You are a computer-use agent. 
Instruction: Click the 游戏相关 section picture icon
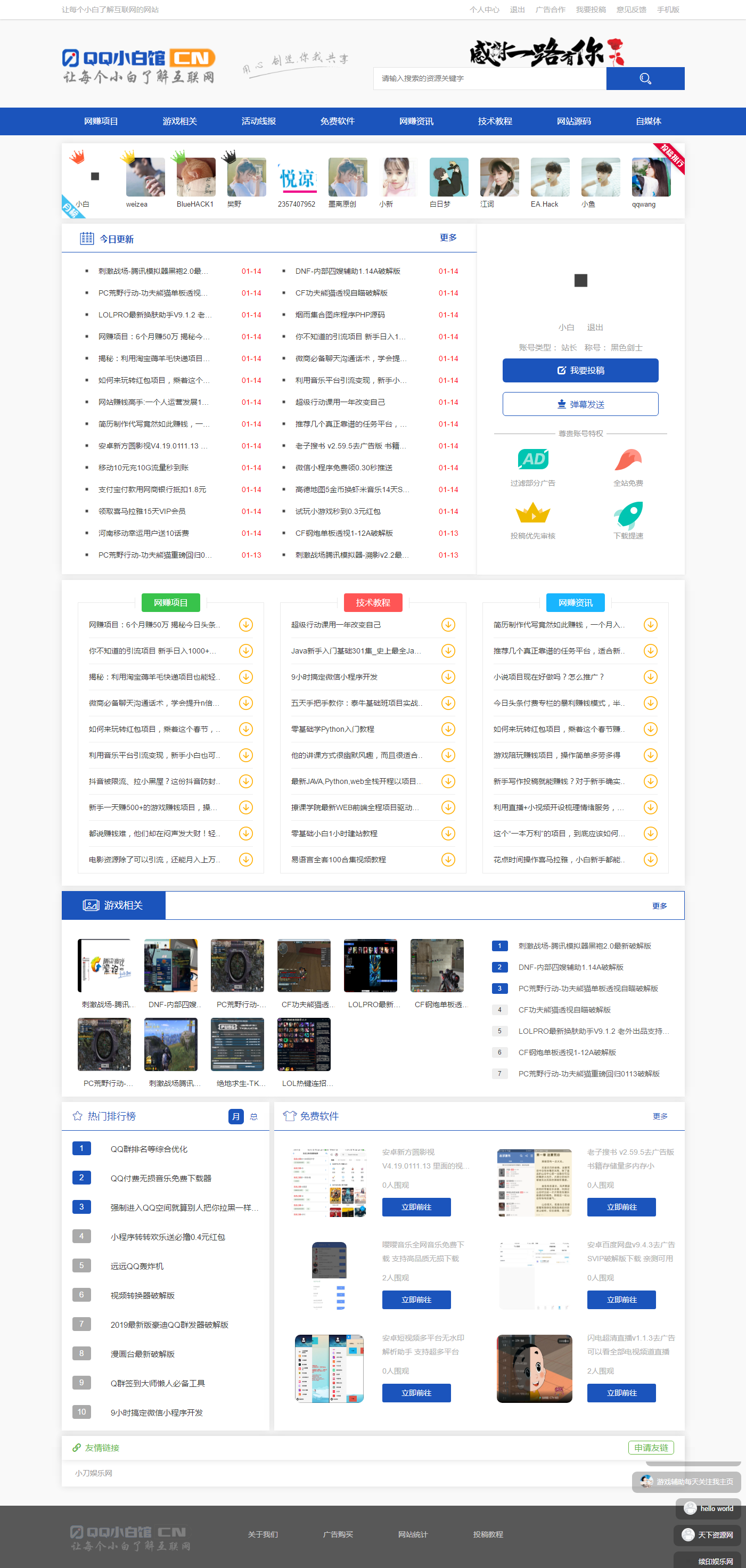pyautogui.click(x=91, y=905)
